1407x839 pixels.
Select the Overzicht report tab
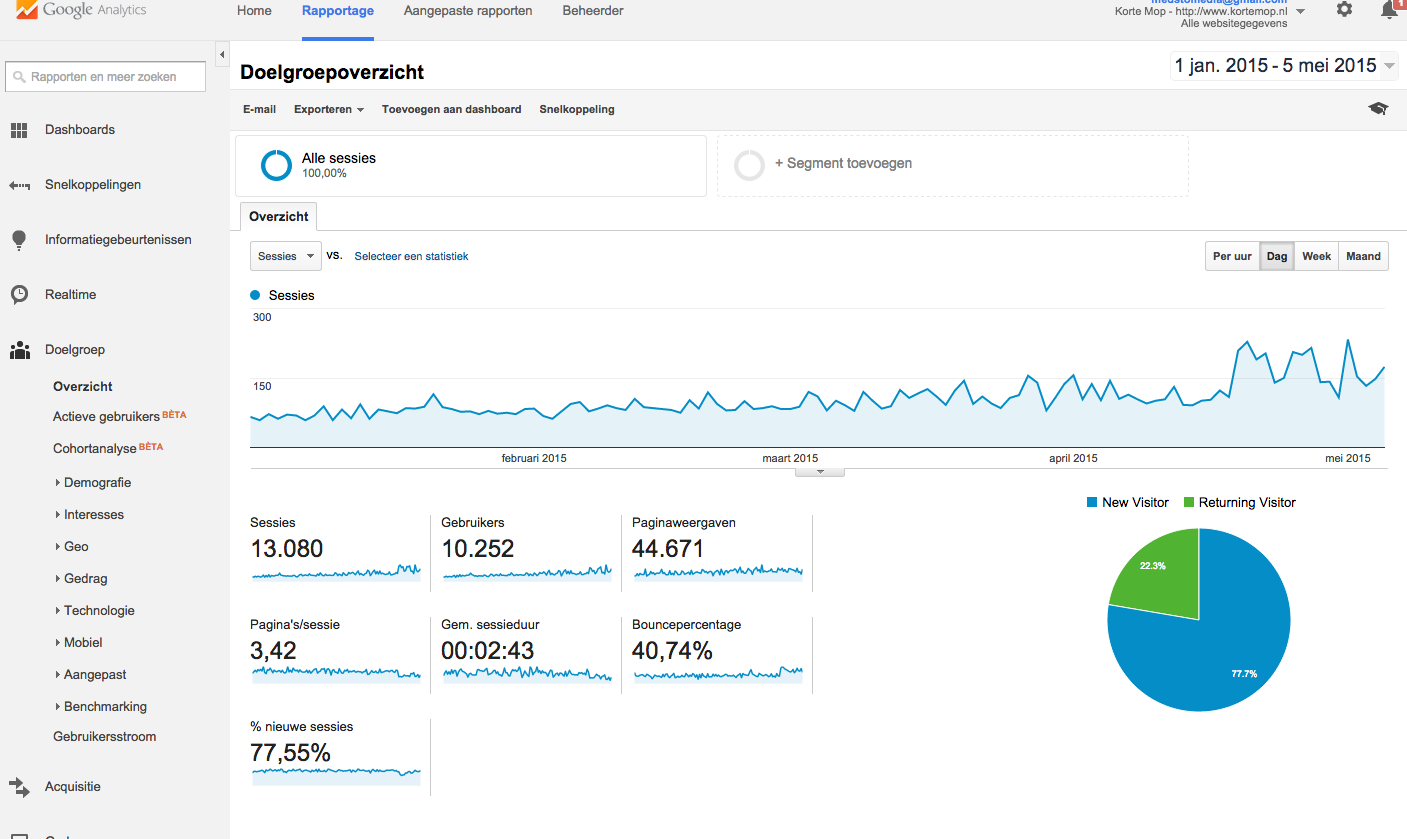tap(279, 217)
